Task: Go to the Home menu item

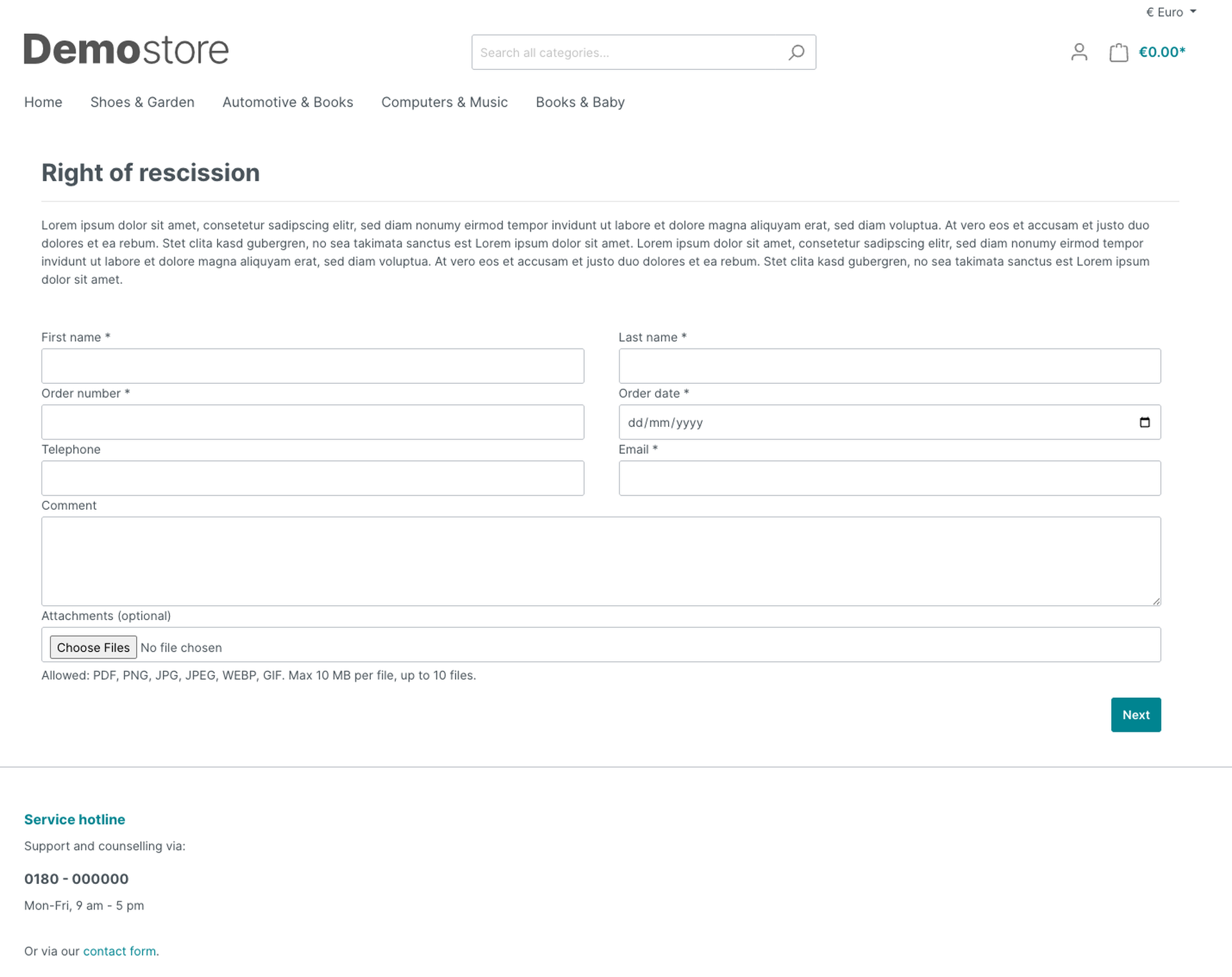Action: point(43,102)
